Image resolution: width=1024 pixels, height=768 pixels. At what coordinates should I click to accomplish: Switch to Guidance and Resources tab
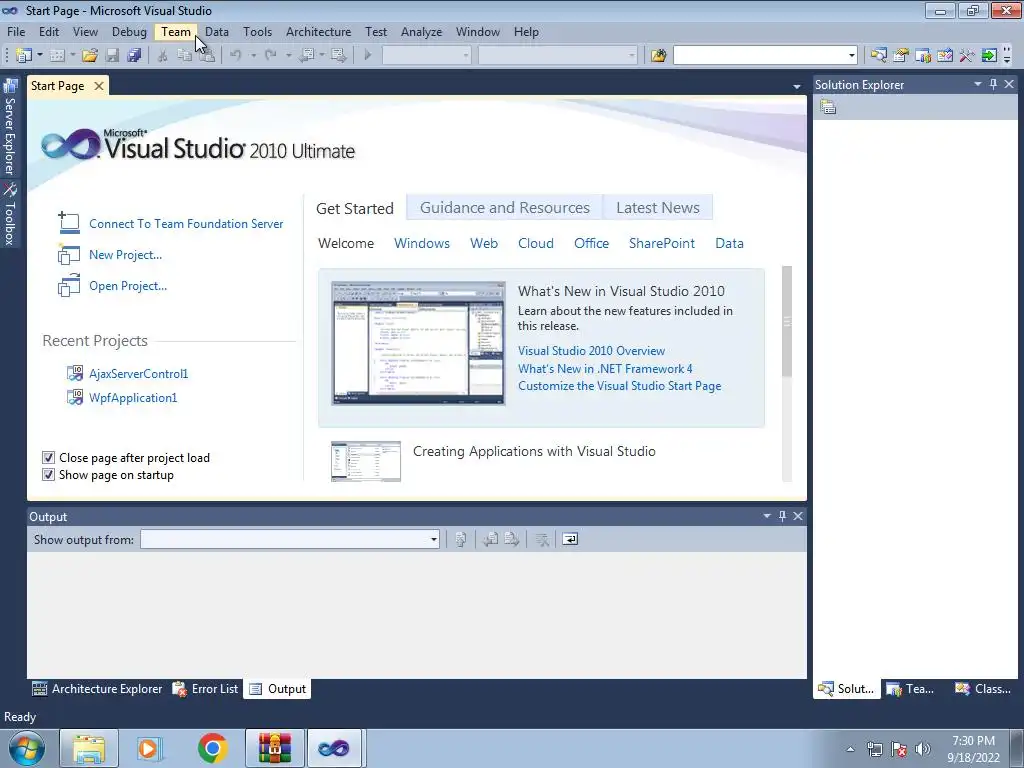pos(505,208)
